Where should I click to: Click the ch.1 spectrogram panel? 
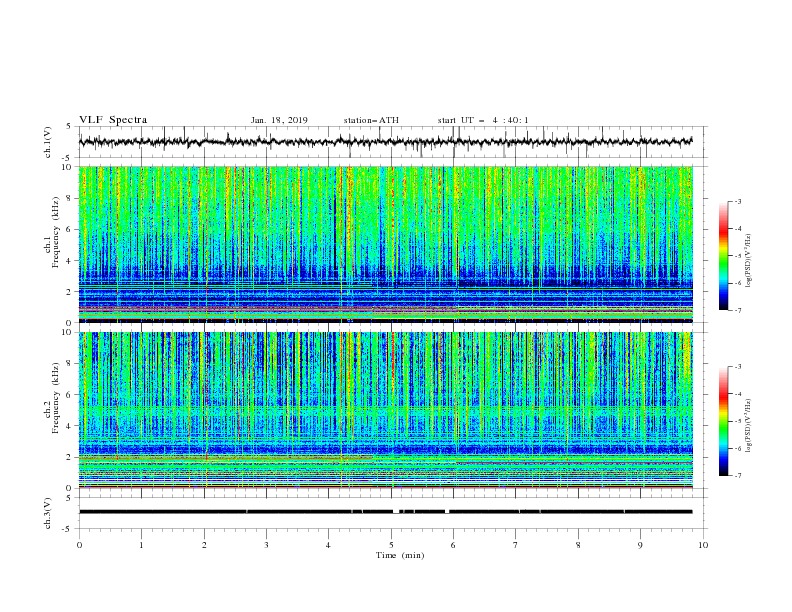(386, 244)
